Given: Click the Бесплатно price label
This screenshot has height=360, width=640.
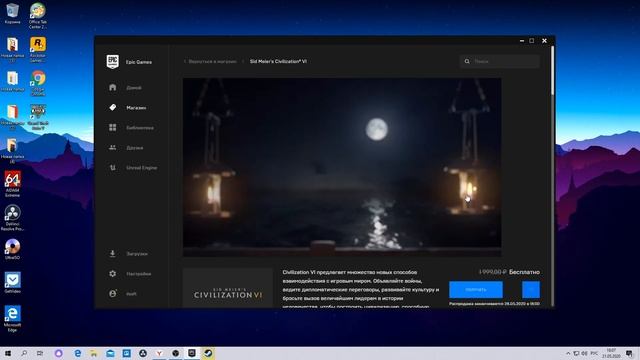Looking at the screenshot, I should coord(524,272).
